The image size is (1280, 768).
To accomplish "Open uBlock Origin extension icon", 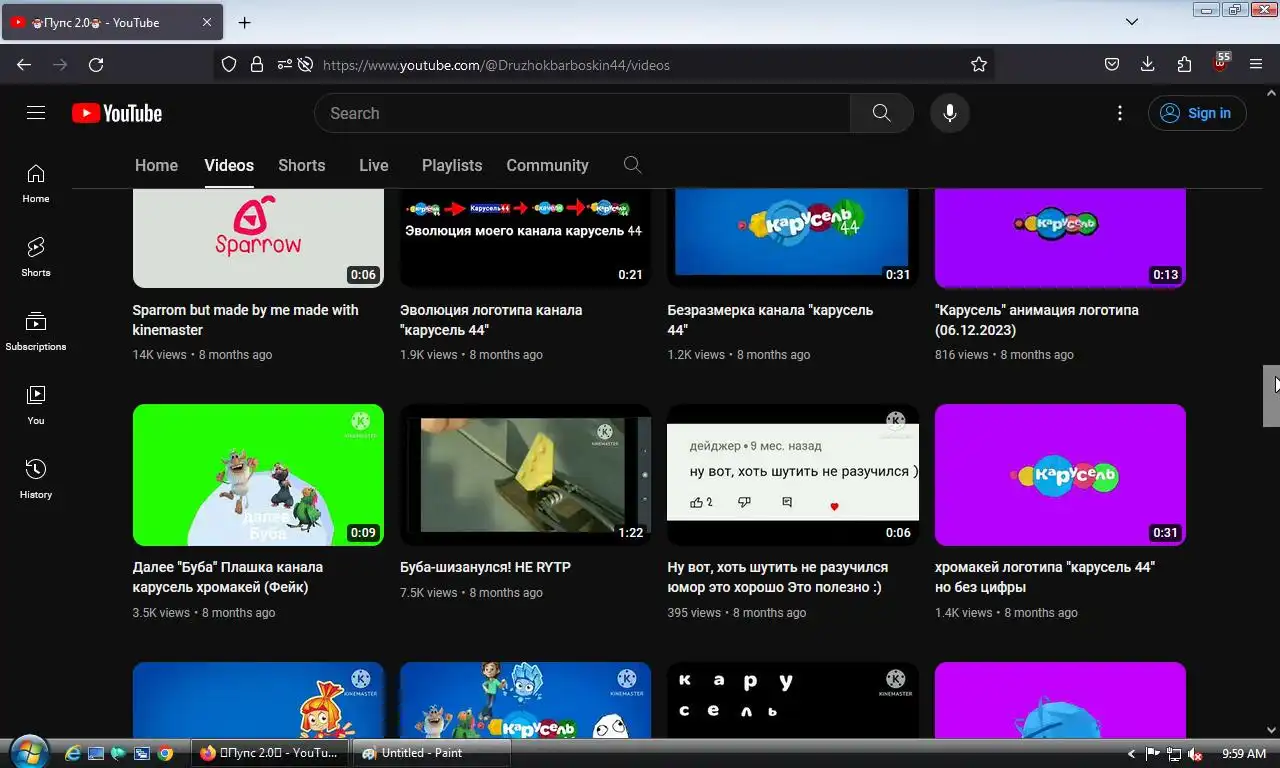I will point(1220,63).
